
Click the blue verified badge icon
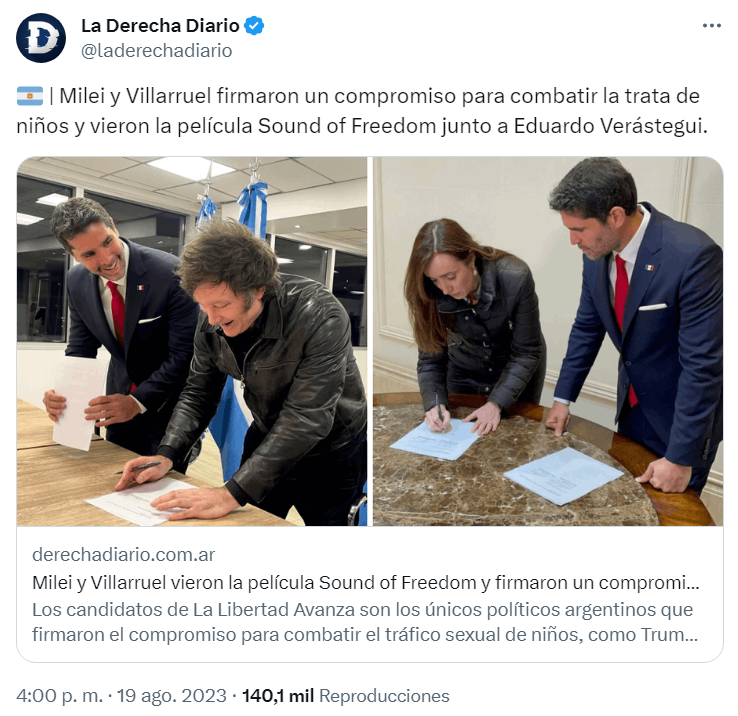click(x=254, y=25)
